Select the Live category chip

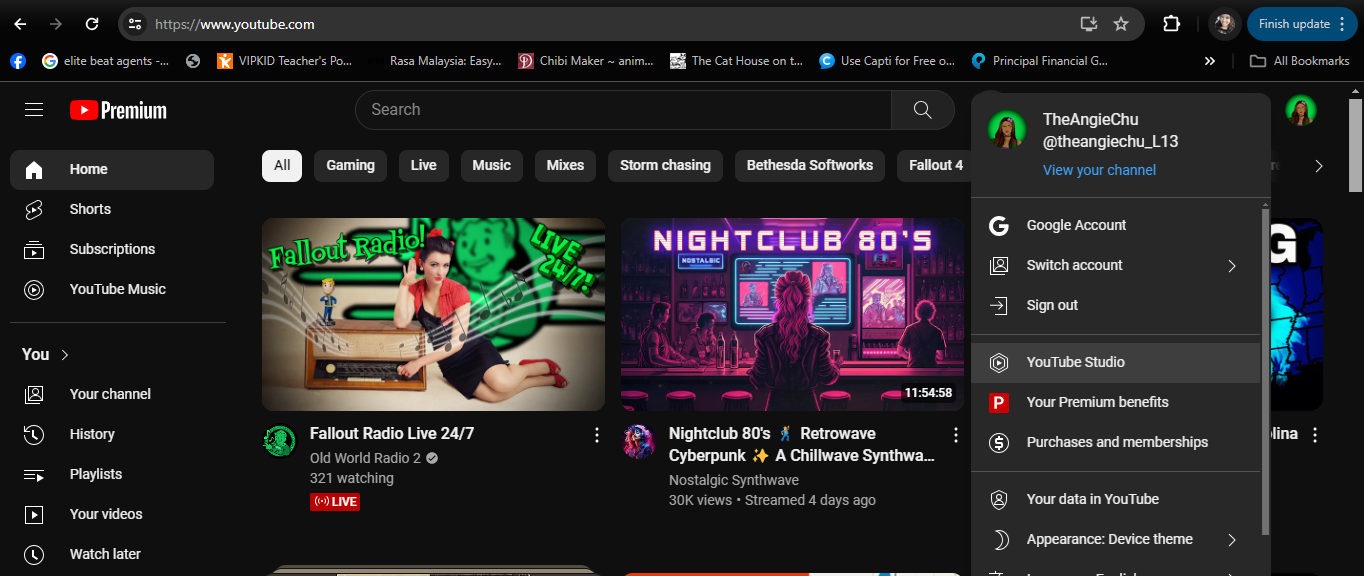tap(424, 166)
